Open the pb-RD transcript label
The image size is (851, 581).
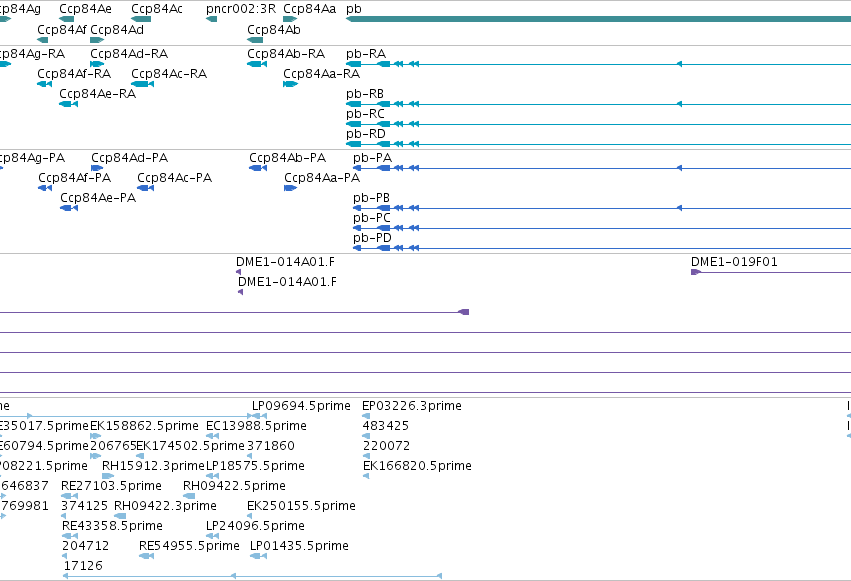coord(366,134)
